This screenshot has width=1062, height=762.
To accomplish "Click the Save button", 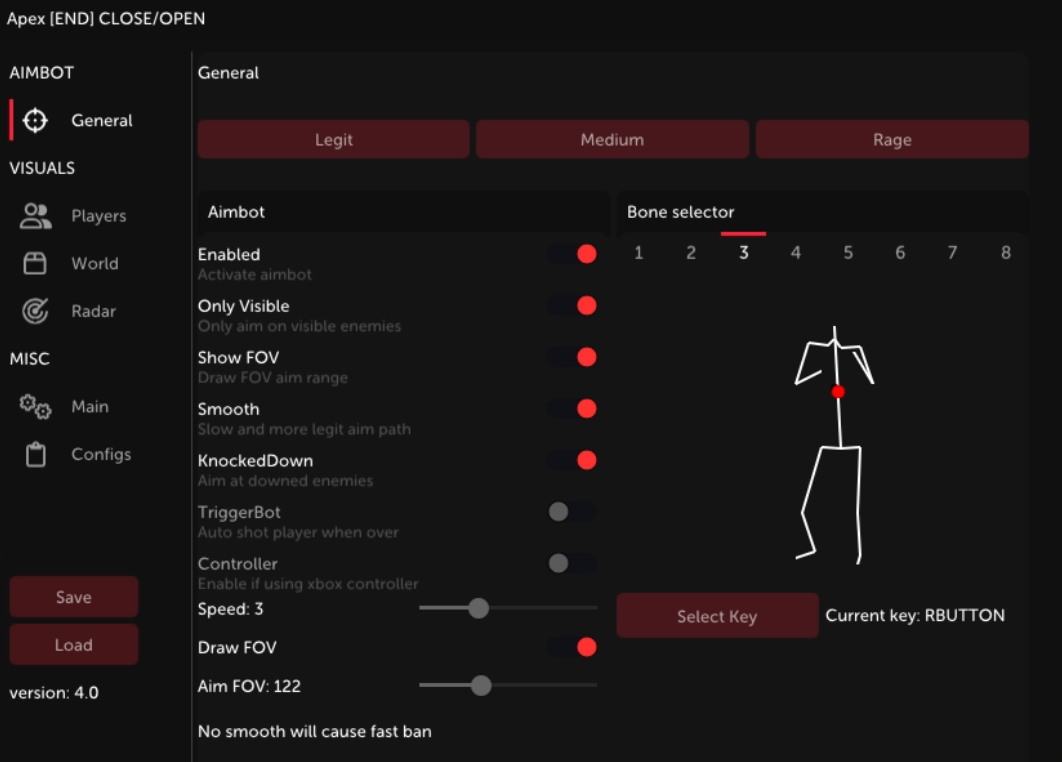I will (74, 597).
